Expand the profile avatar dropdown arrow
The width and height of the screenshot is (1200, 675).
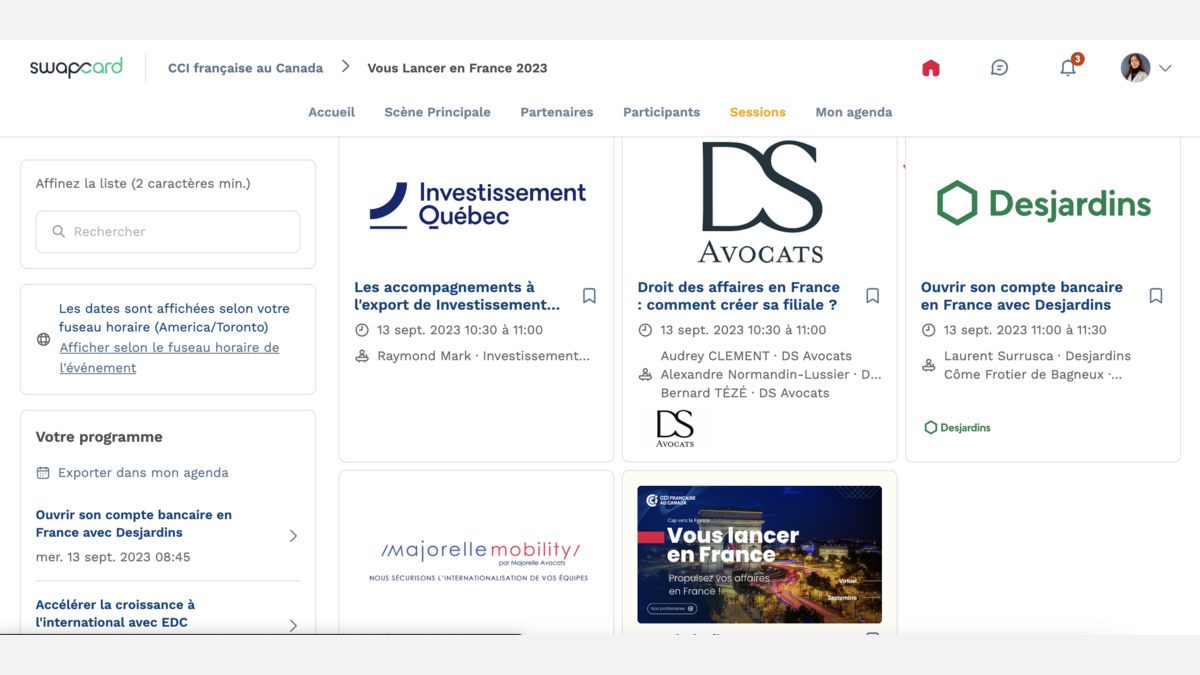pos(1165,68)
